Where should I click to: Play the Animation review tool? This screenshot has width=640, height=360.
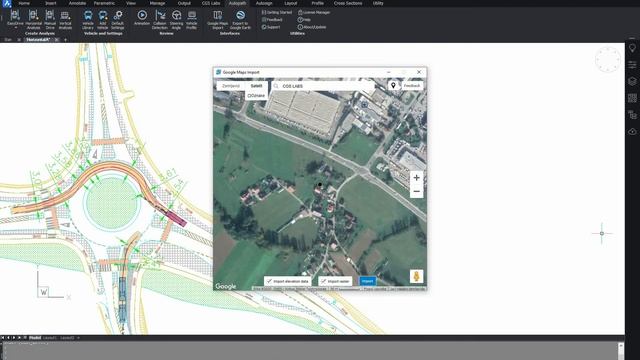(142, 18)
